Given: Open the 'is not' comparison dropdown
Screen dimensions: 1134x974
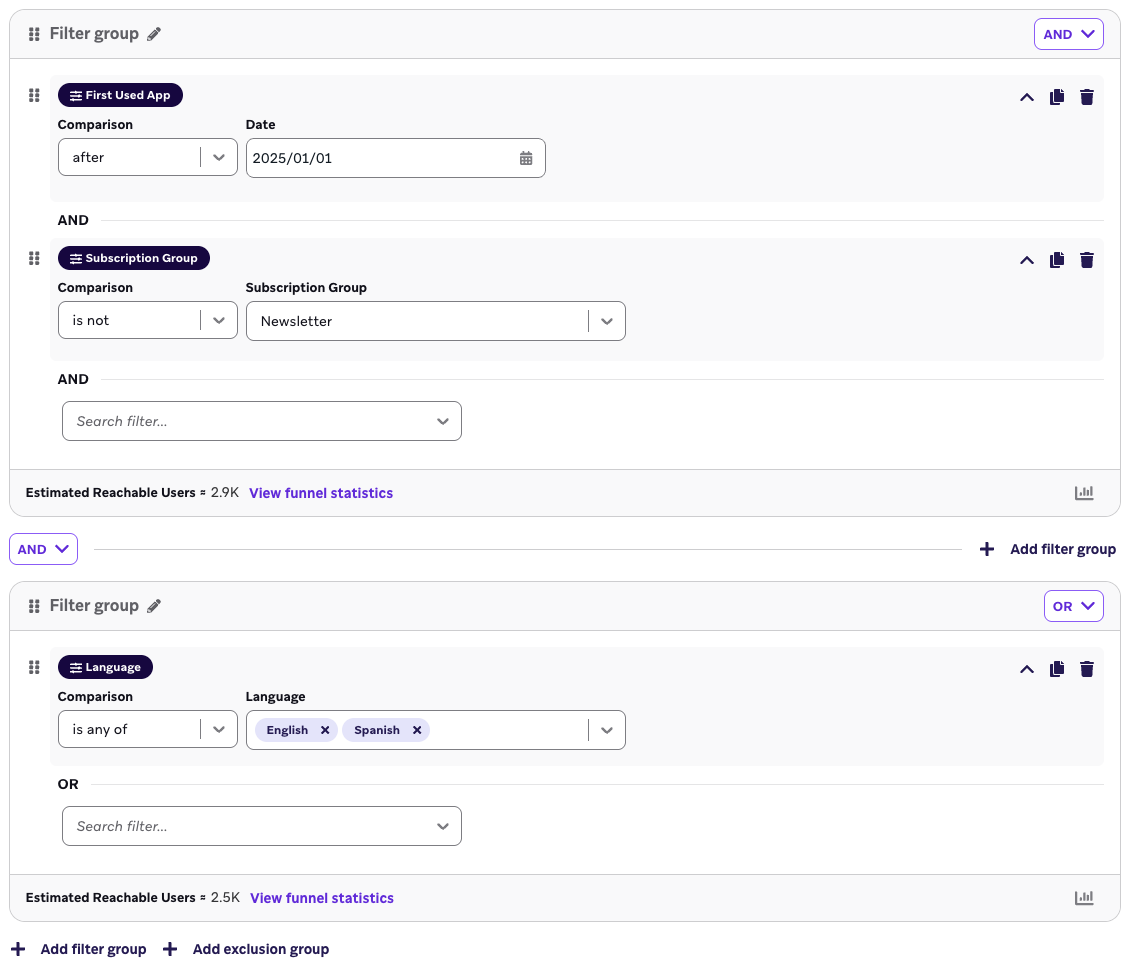Looking at the screenshot, I should [x=148, y=320].
